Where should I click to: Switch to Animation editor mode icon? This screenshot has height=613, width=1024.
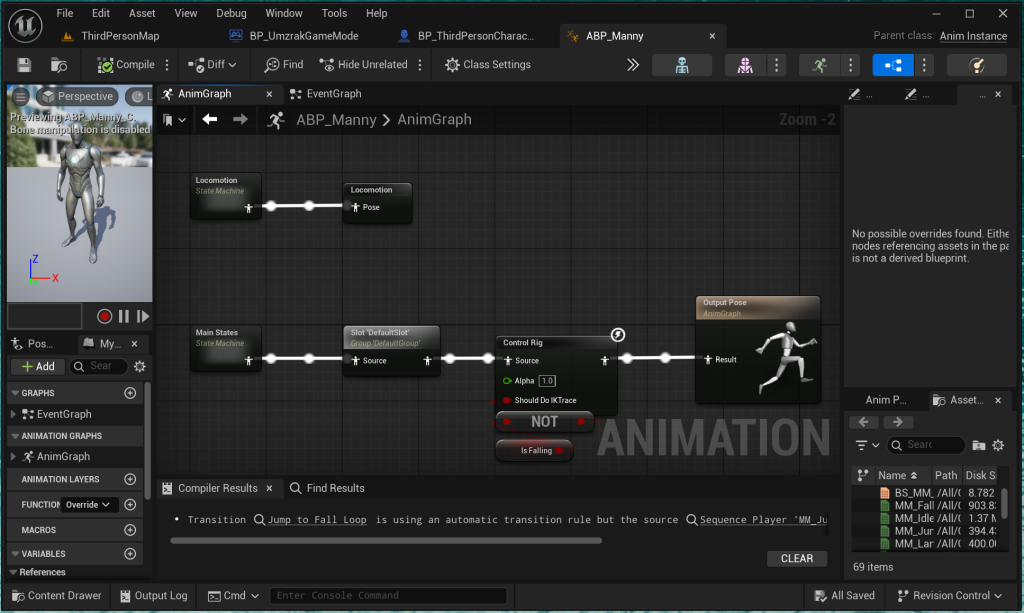pos(820,65)
